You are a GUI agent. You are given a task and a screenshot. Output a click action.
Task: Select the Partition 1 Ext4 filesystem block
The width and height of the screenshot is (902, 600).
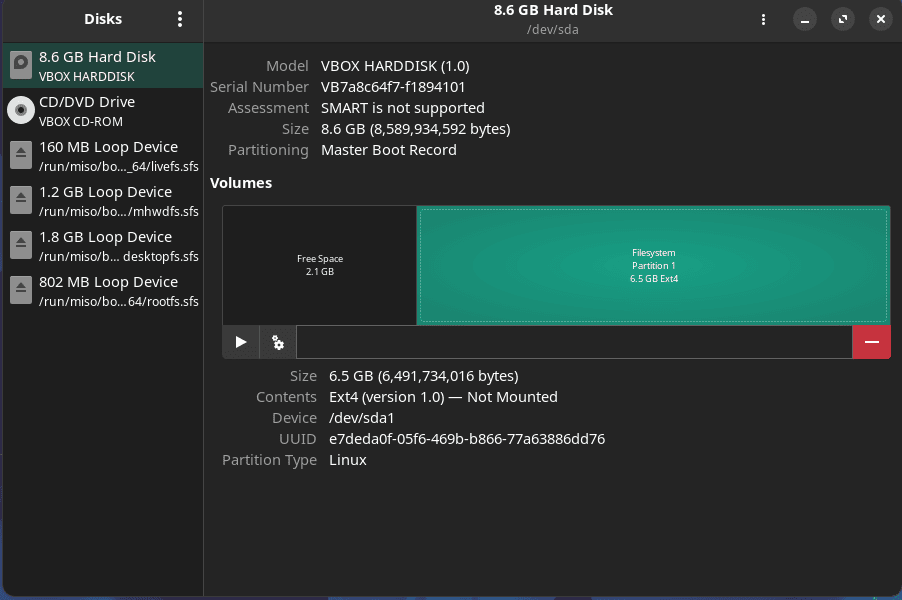point(653,265)
